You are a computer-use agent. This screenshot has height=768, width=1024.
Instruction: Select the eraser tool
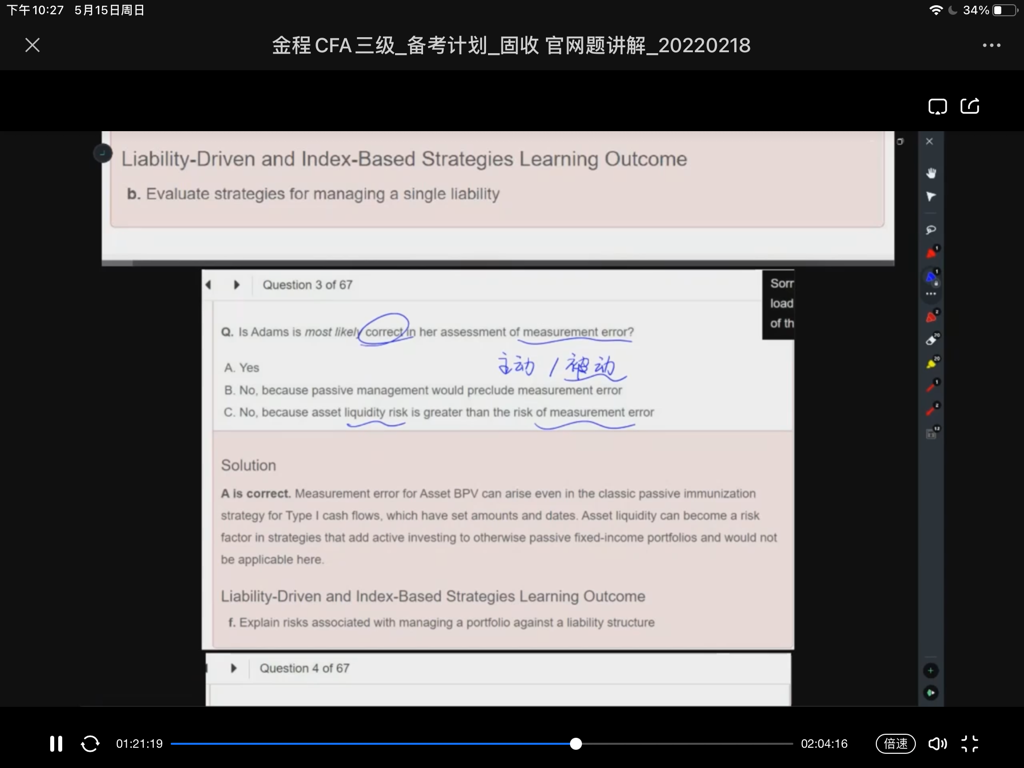[x=931, y=340]
